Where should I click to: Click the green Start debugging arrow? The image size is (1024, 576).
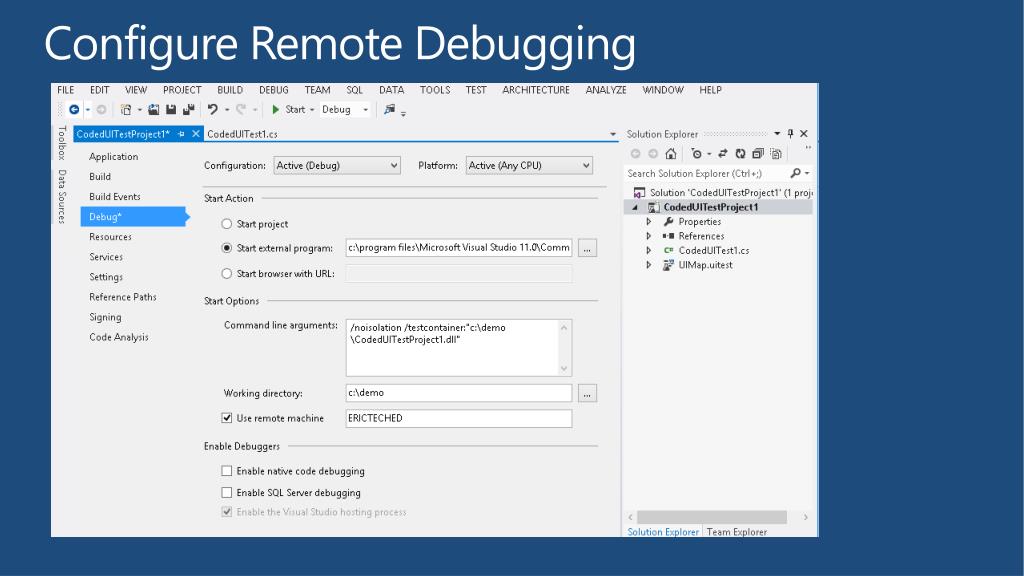276,110
